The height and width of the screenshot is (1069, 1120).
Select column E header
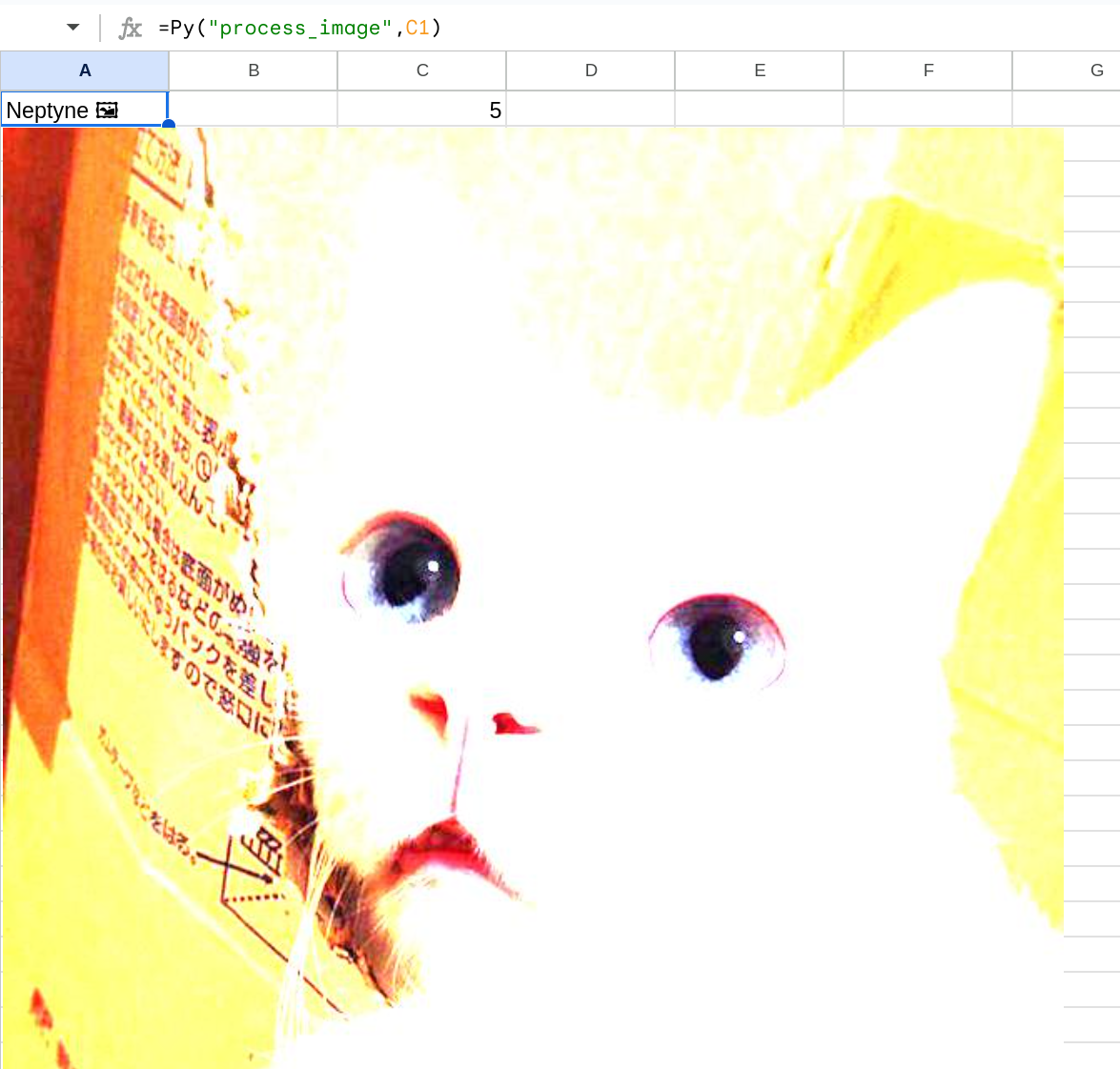[x=759, y=71]
